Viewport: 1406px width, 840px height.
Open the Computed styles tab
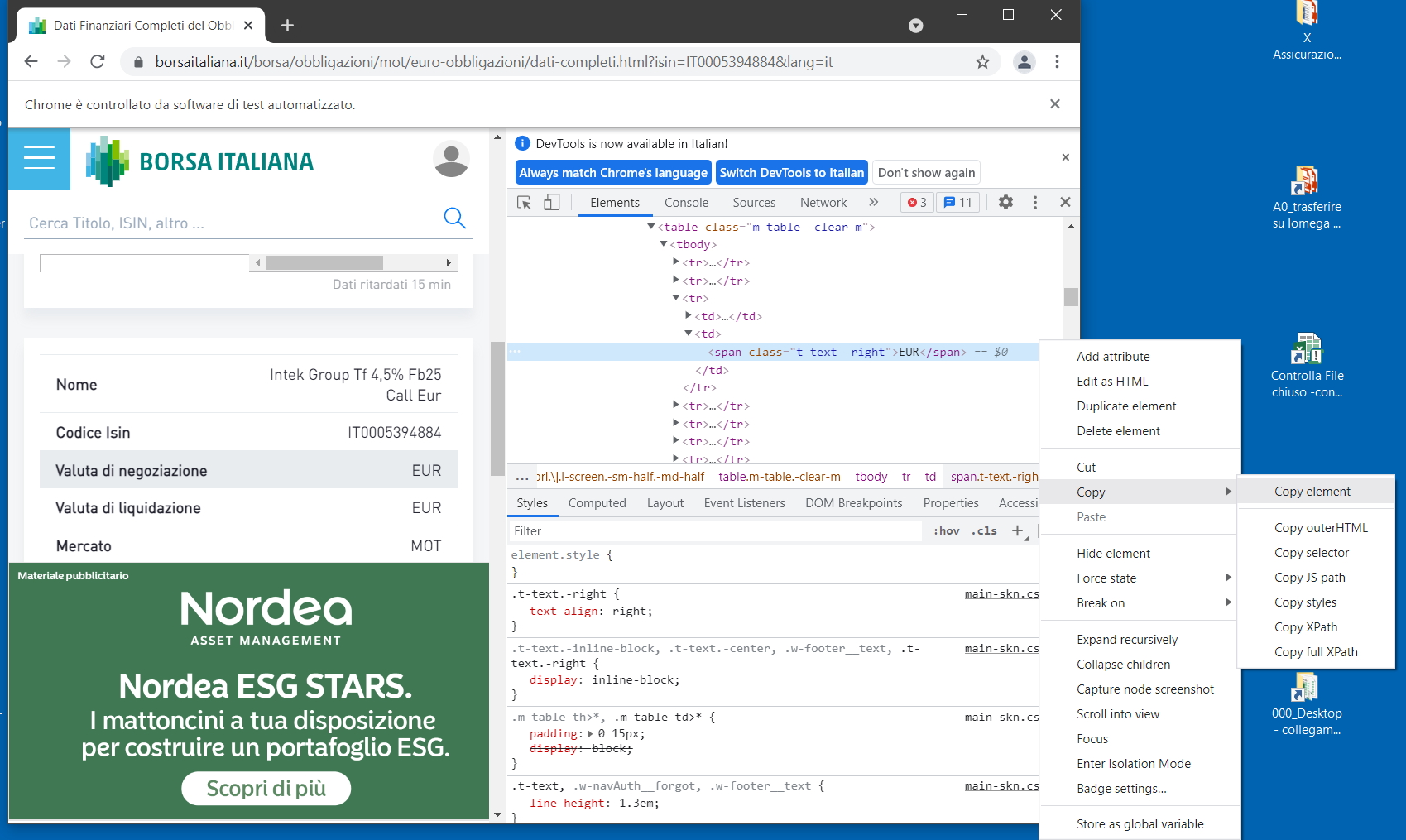point(597,503)
